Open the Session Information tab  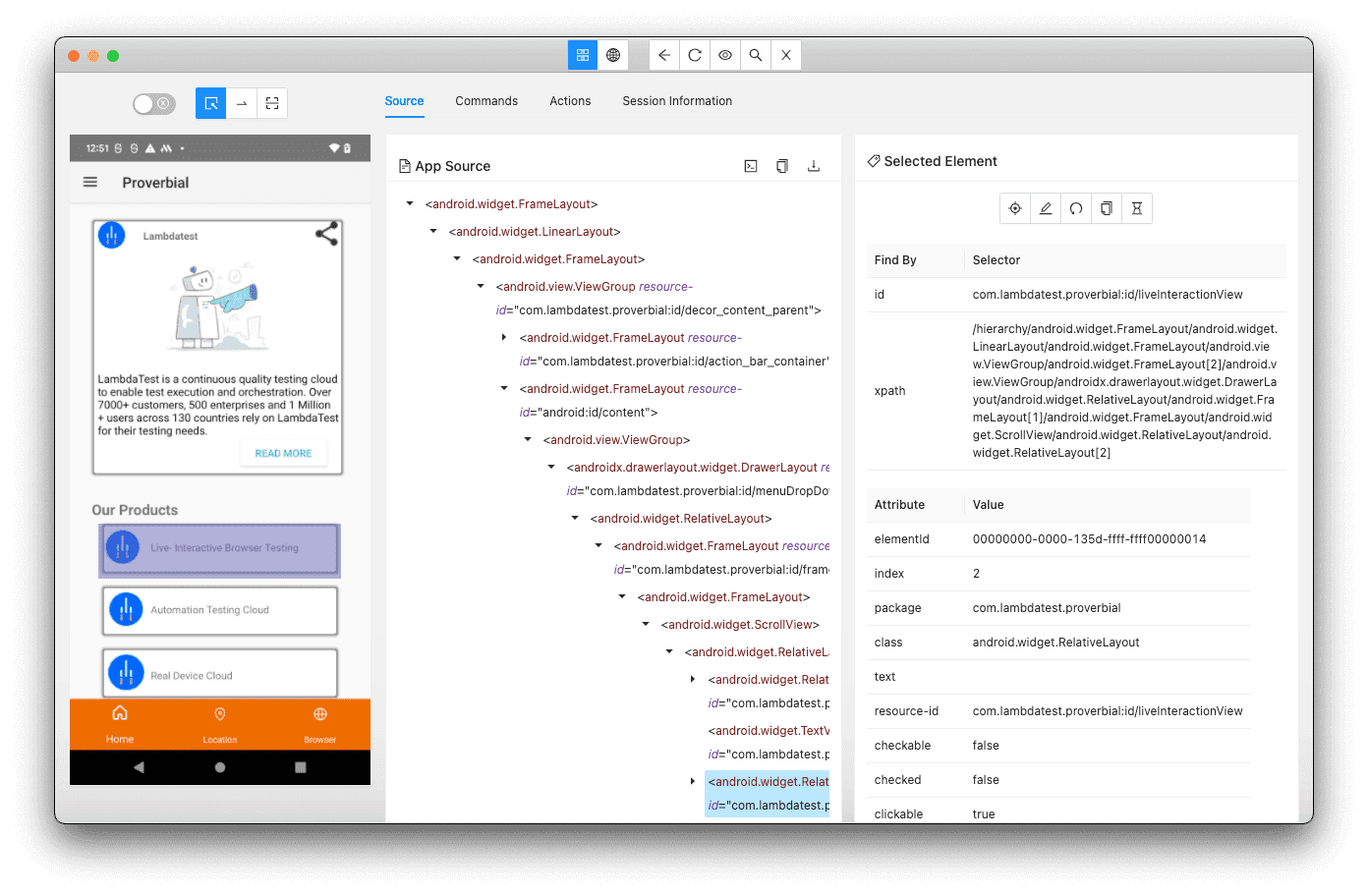coord(677,101)
